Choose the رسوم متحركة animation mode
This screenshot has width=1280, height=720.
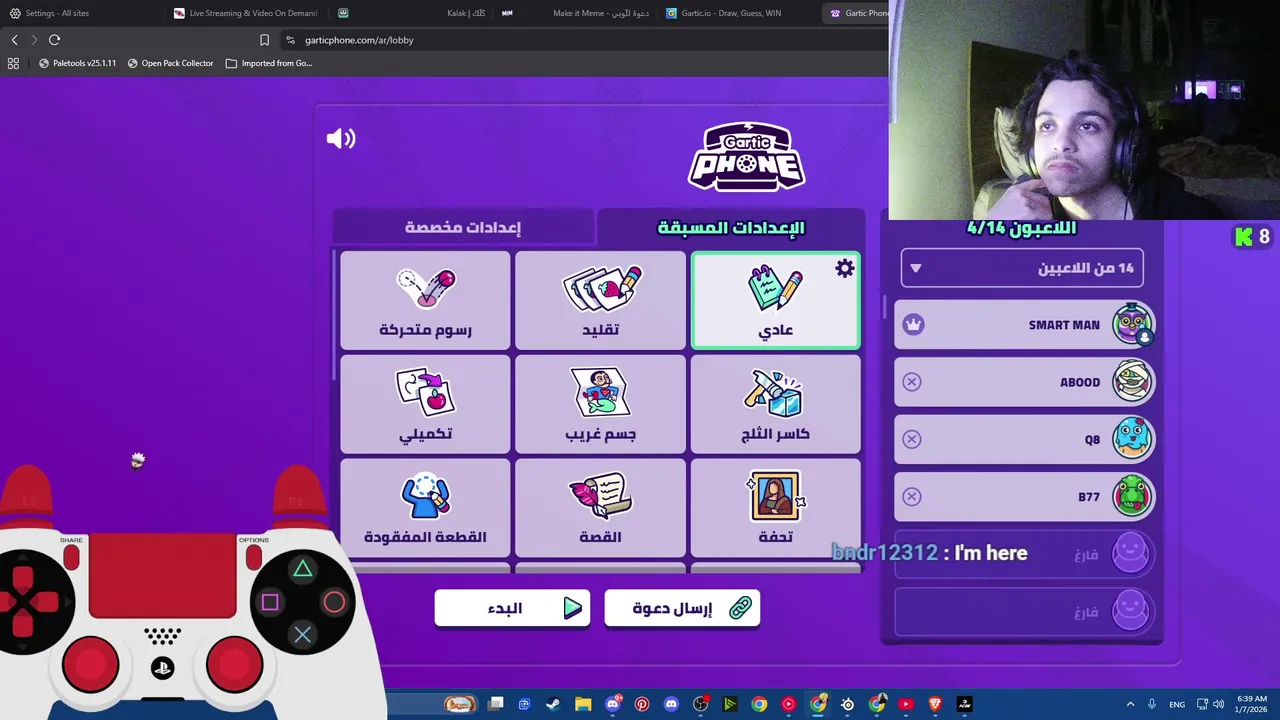(425, 300)
